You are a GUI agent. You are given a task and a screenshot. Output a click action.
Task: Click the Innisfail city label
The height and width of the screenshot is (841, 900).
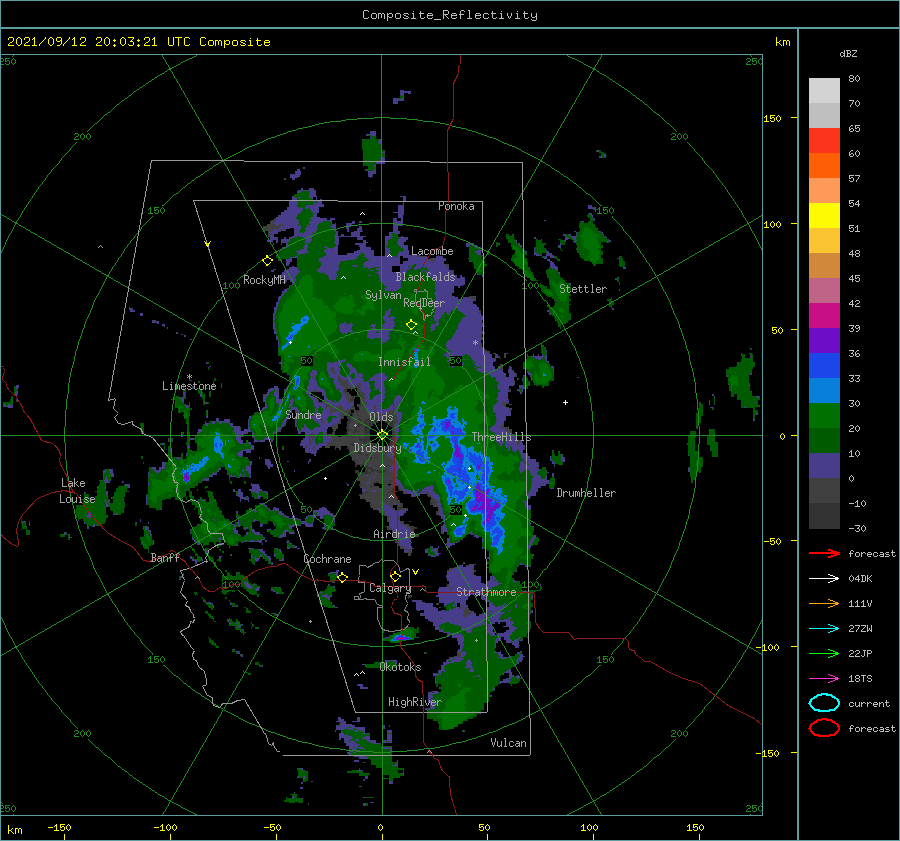(404, 362)
